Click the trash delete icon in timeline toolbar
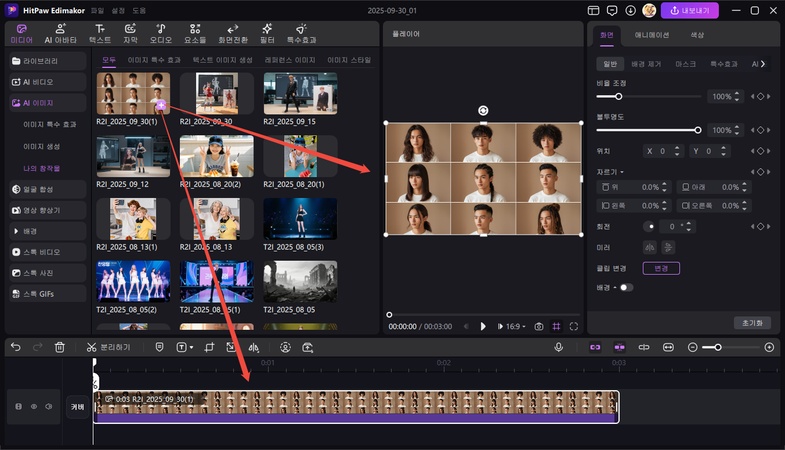The image size is (785, 450). 60,347
